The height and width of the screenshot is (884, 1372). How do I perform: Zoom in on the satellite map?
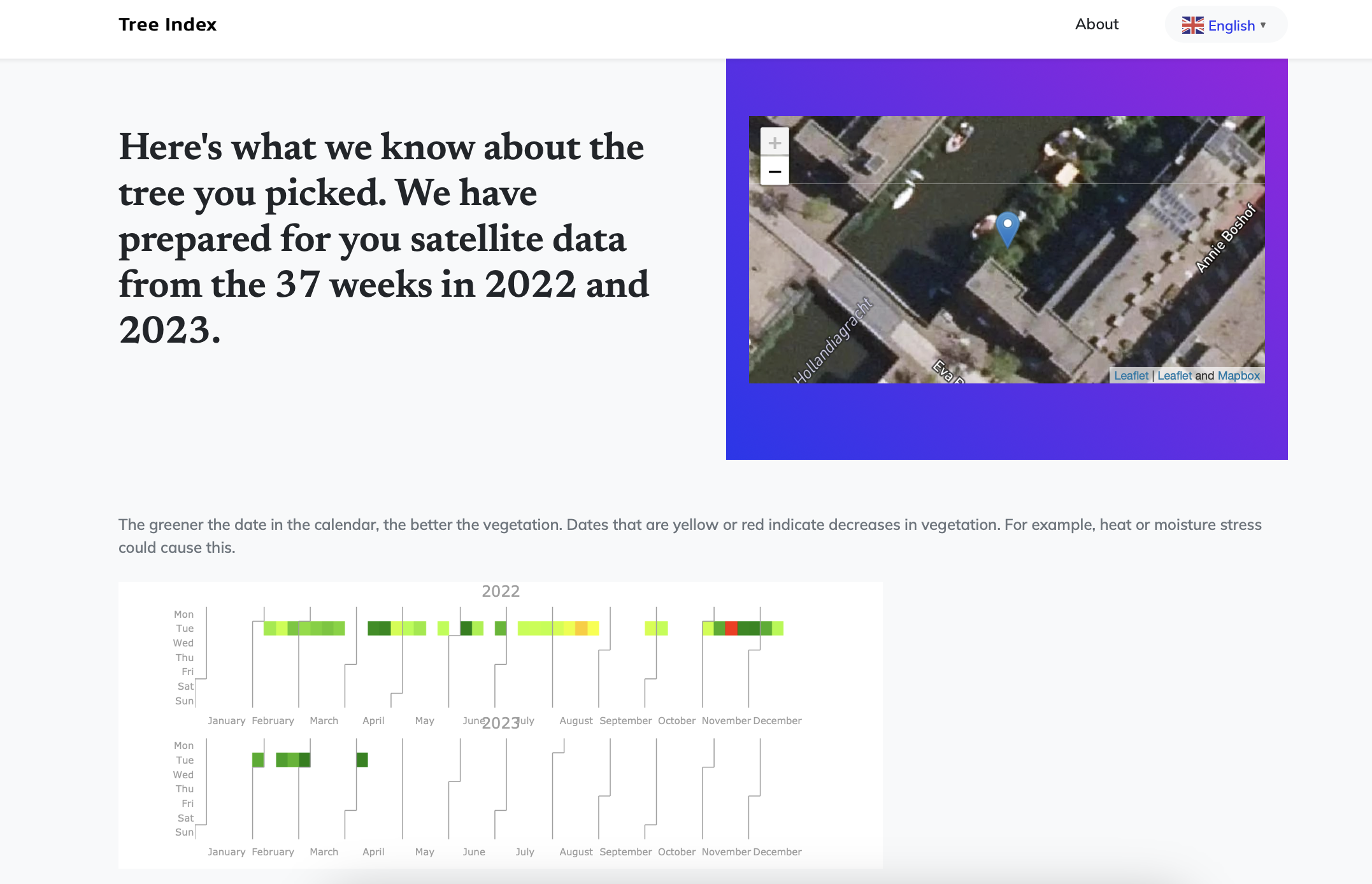click(775, 143)
